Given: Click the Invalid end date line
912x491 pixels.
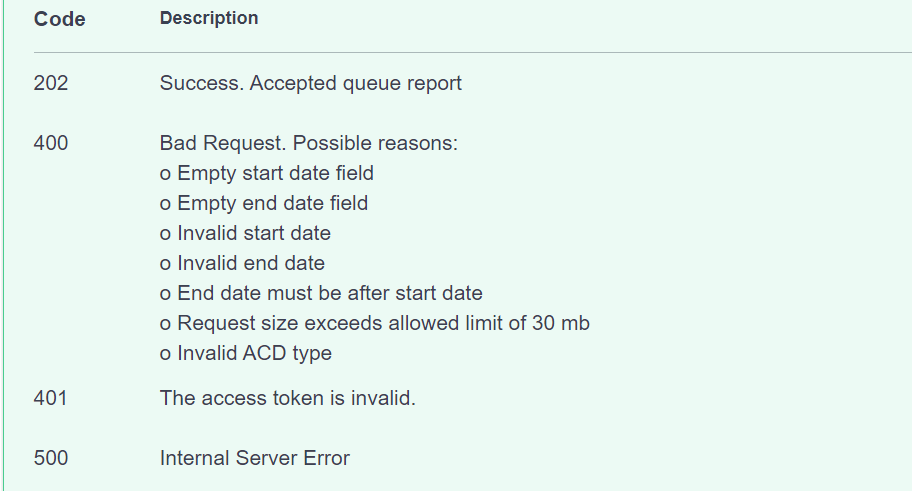Looking at the screenshot, I should [243, 263].
